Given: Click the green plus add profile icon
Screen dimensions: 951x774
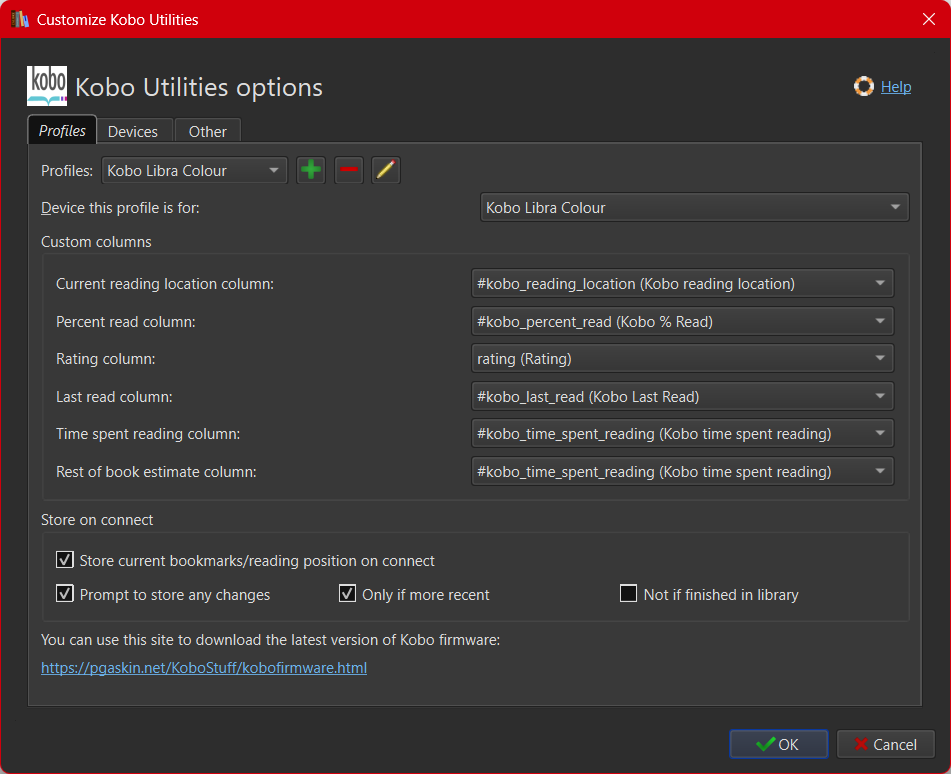Looking at the screenshot, I should (x=311, y=170).
